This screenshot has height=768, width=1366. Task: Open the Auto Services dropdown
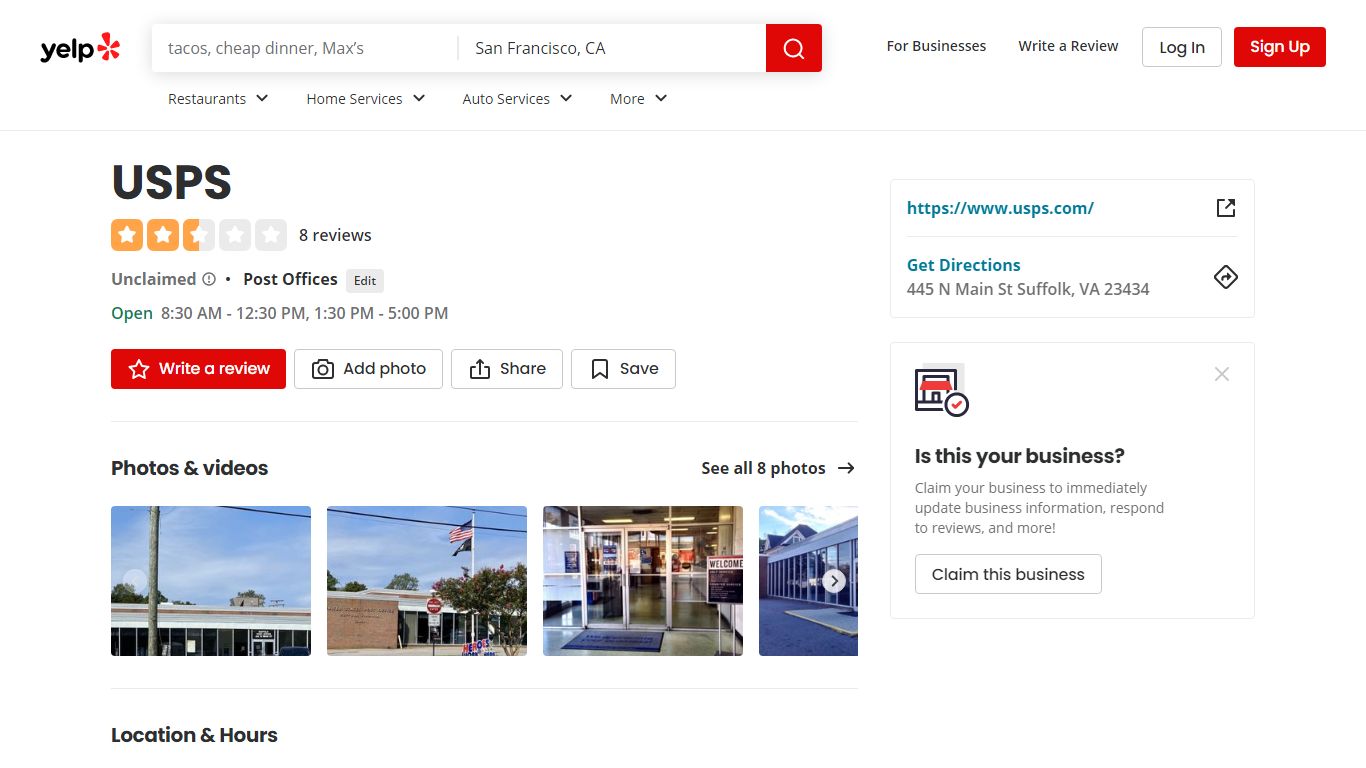[518, 99]
